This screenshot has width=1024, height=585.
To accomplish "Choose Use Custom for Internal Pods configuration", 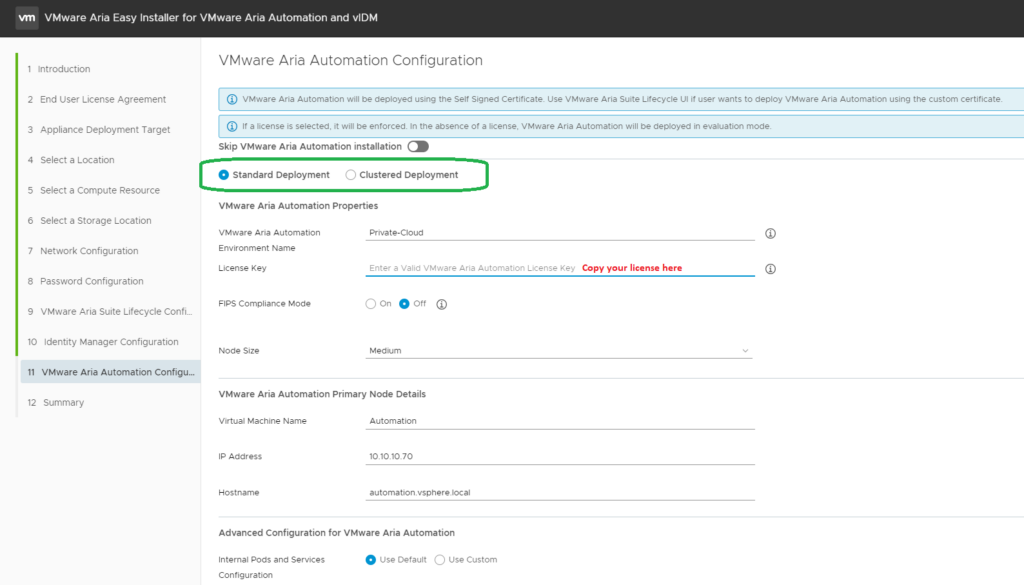I will [440, 560].
